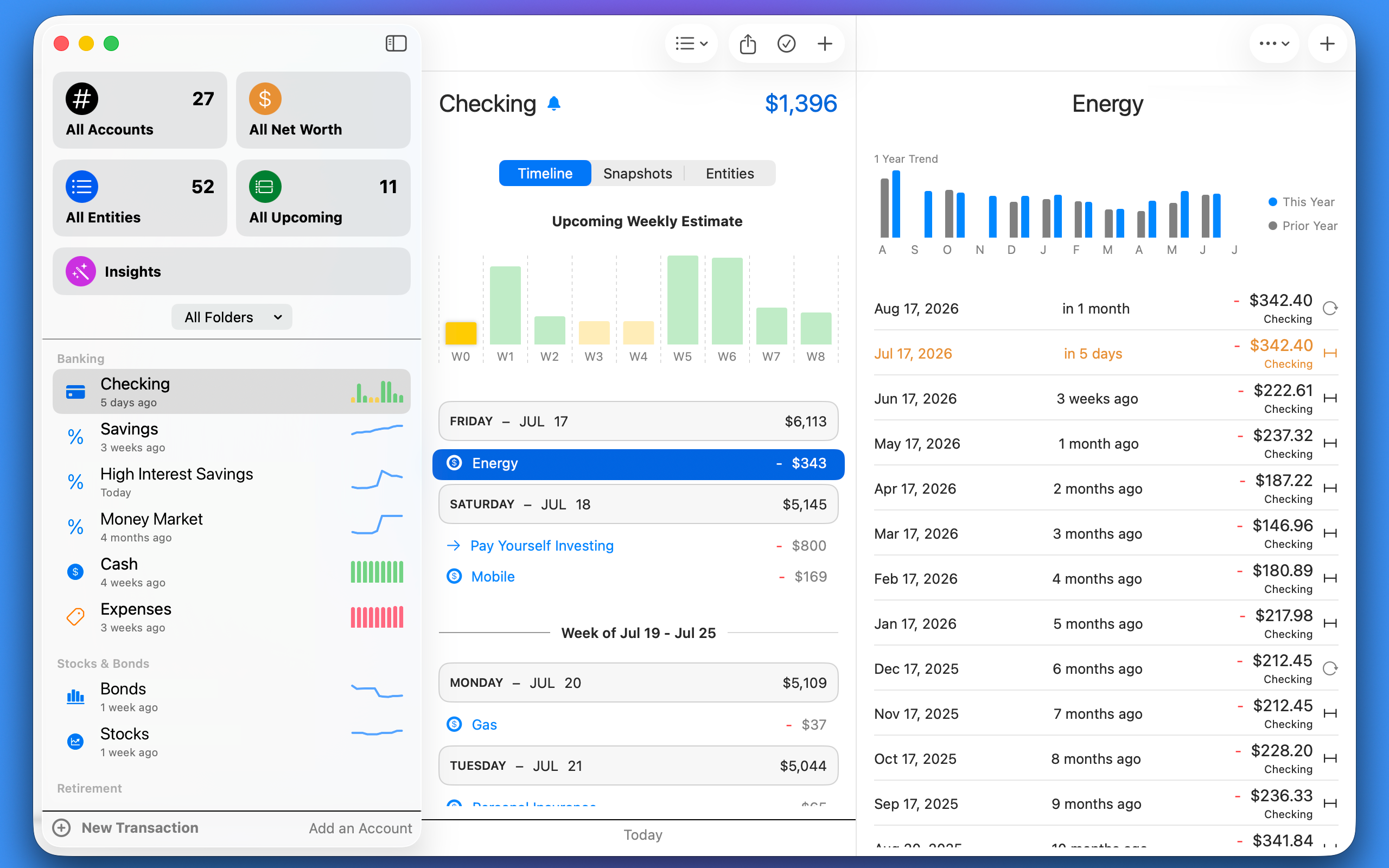The height and width of the screenshot is (868, 1389).
Task: Open the list view options dropdown
Action: (691, 43)
